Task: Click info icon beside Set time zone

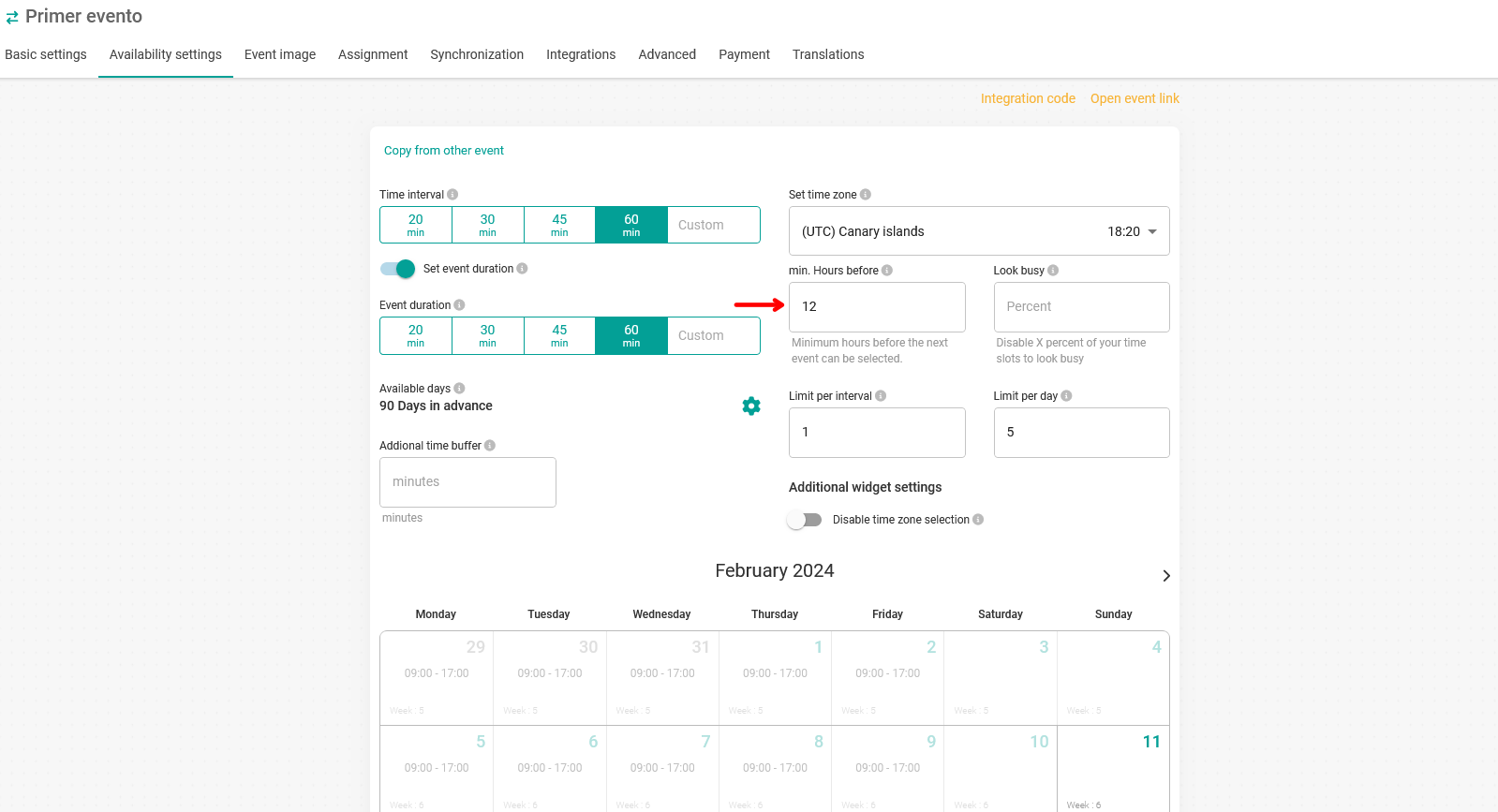Action: 866,195
